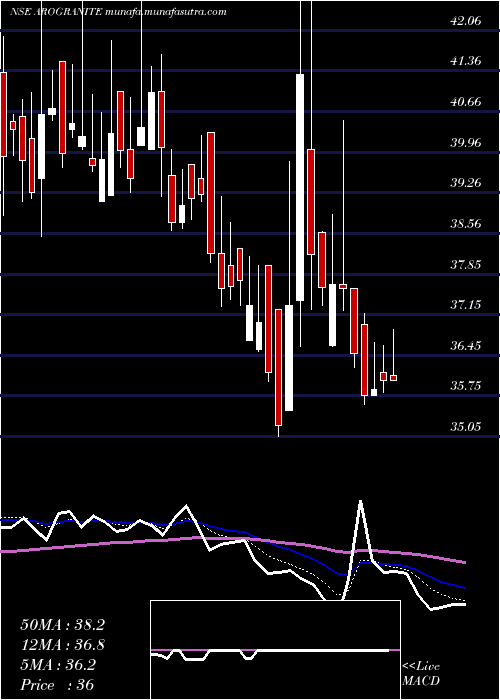Click the <<Live MACD label
This screenshot has height=700, width=500.
(421, 674)
